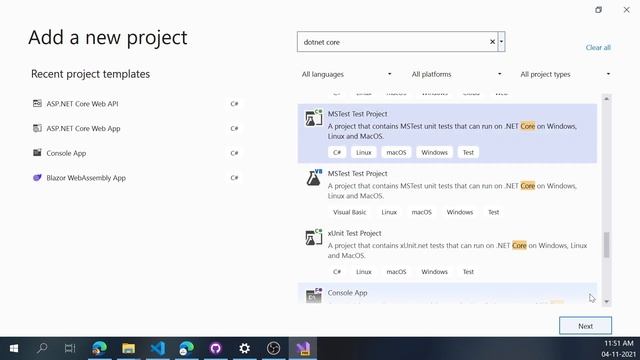Image resolution: width=640 pixels, height=360 pixels.
Task: Open Task View on the taskbar
Action: point(70,348)
